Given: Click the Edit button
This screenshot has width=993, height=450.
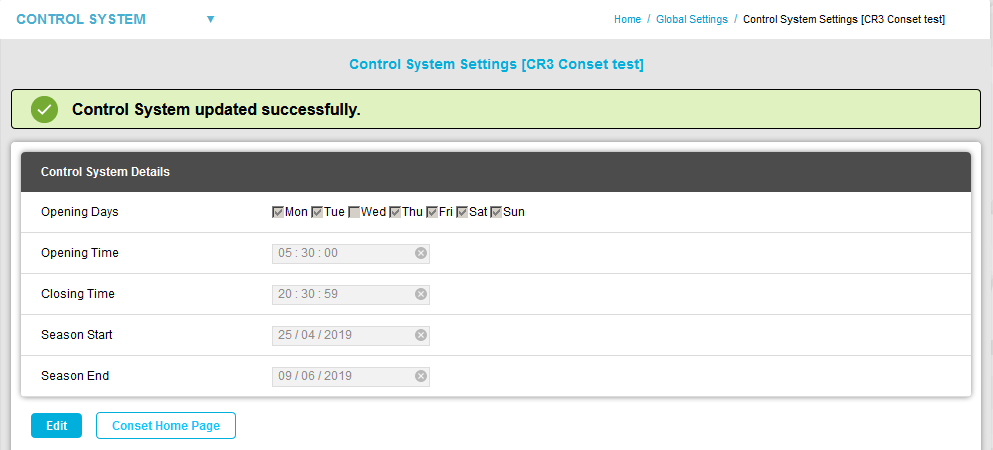Looking at the screenshot, I should point(56,425).
